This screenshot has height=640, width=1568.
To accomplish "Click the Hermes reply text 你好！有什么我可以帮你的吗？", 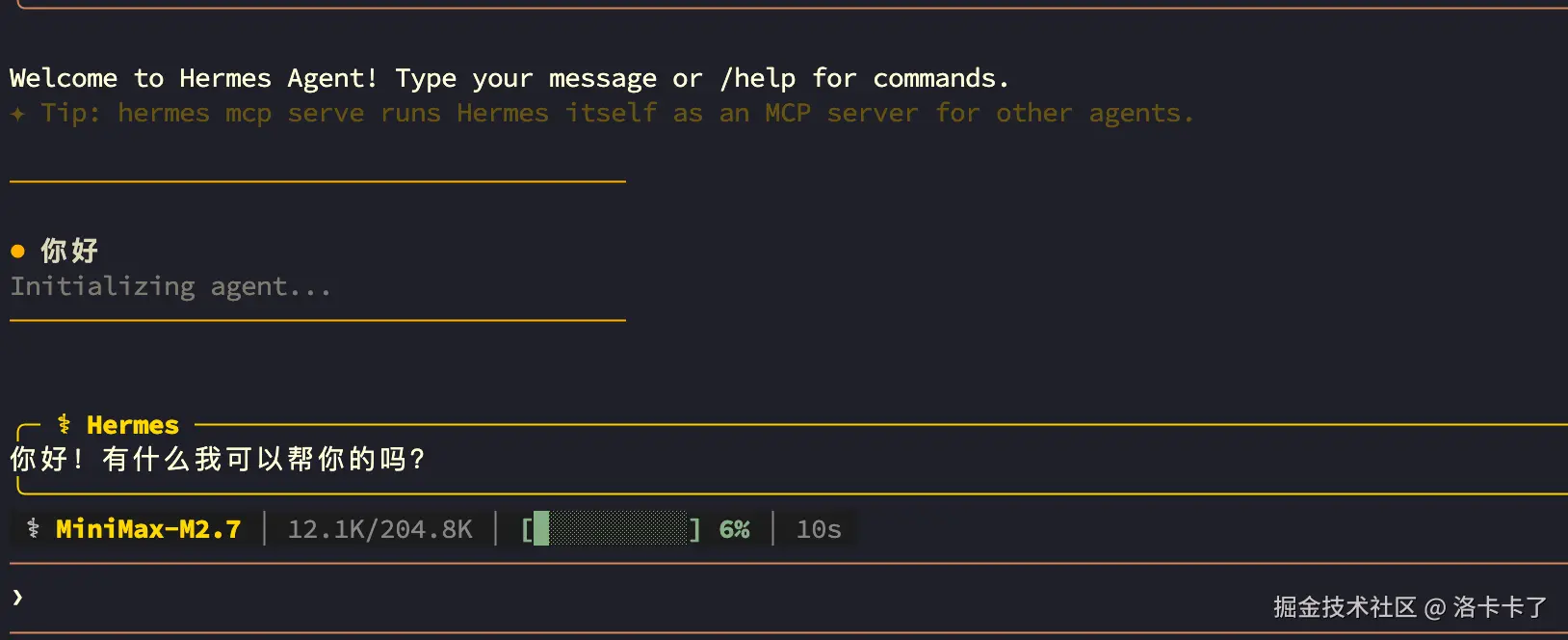I will pos(218,459).
